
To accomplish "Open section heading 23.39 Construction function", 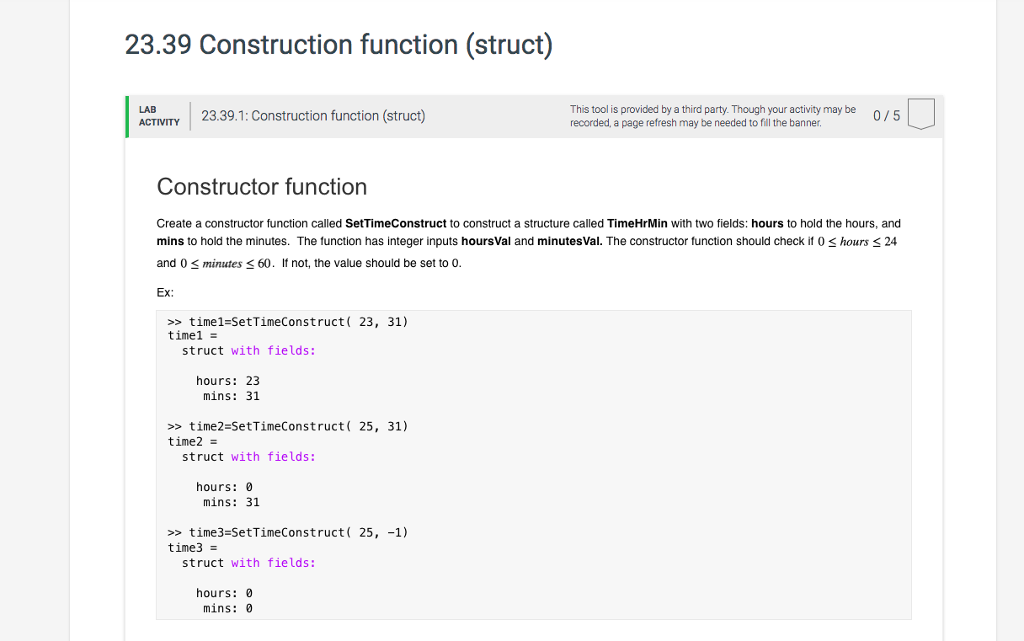I will (x=337, y=45).
